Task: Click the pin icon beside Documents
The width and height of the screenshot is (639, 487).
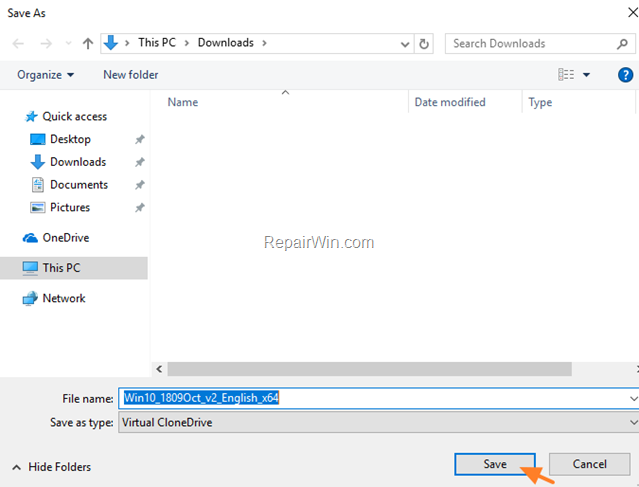Action: coord(140,185)
